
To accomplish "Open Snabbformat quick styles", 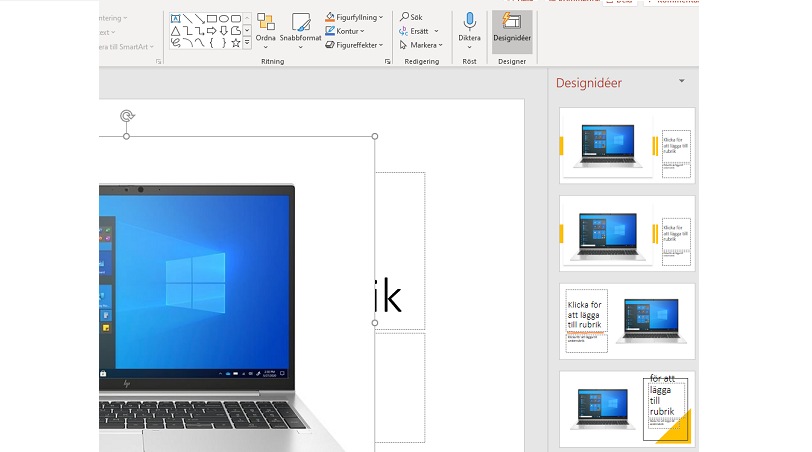I will [301, 30].
